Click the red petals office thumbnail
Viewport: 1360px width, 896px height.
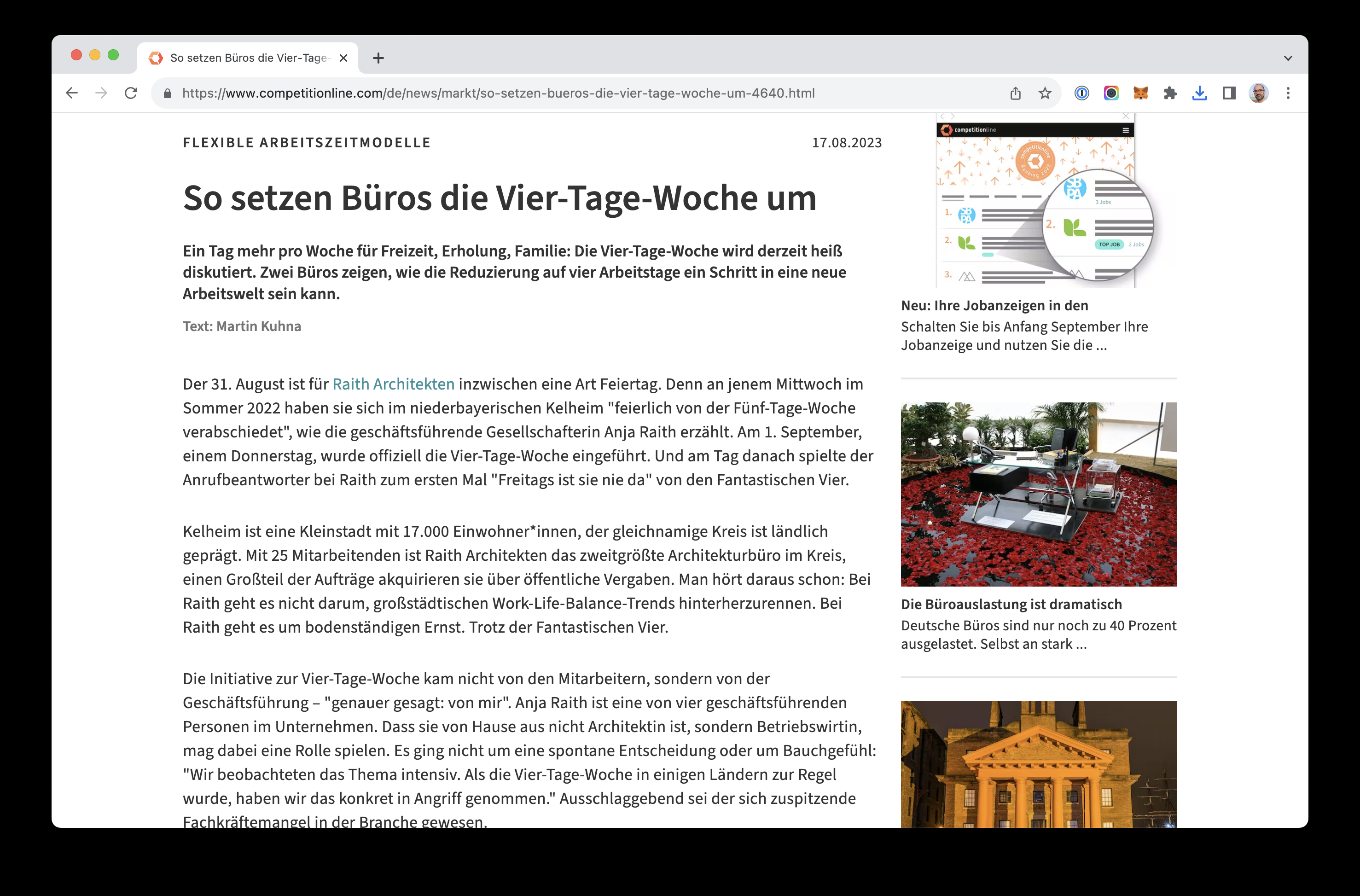pos(1038,494)
